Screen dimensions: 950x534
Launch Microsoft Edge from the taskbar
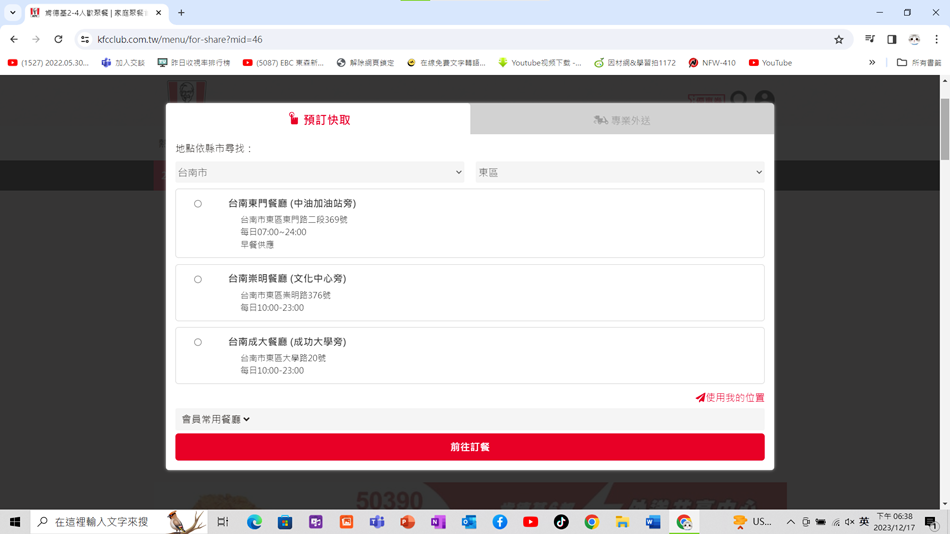(x=254, y=522)
